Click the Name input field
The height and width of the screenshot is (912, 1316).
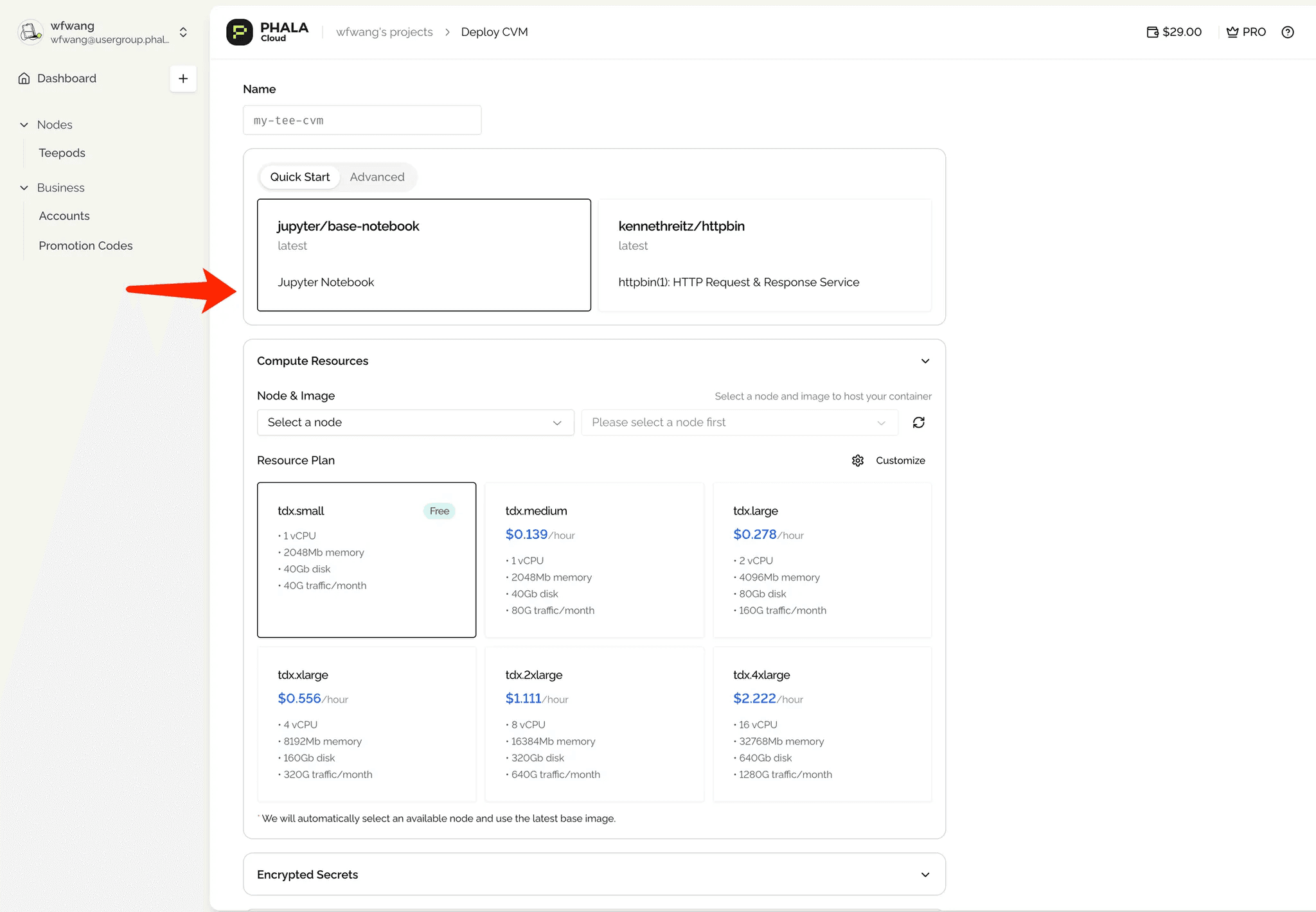[362, 121]
